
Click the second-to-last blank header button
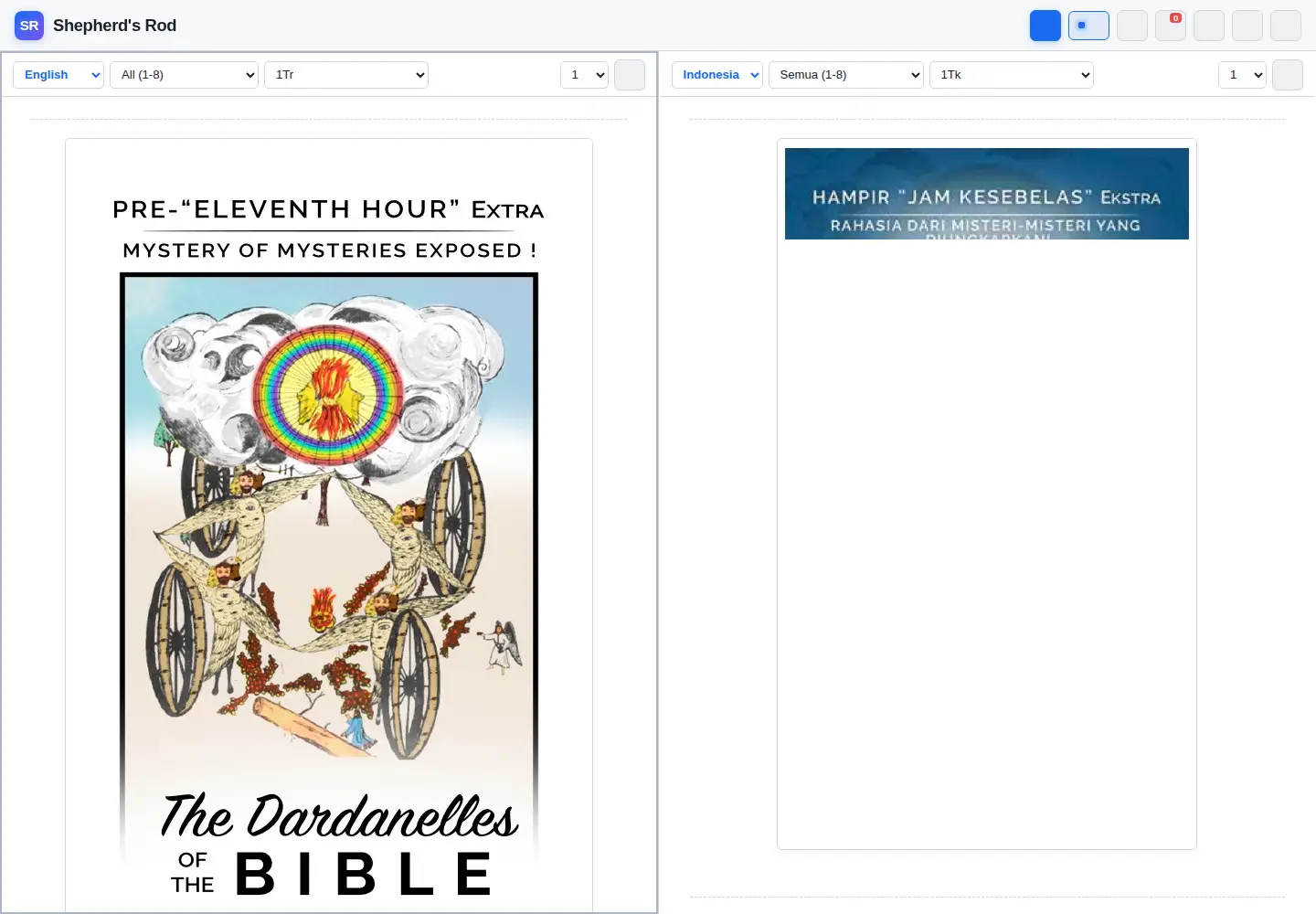[1247, 26]
